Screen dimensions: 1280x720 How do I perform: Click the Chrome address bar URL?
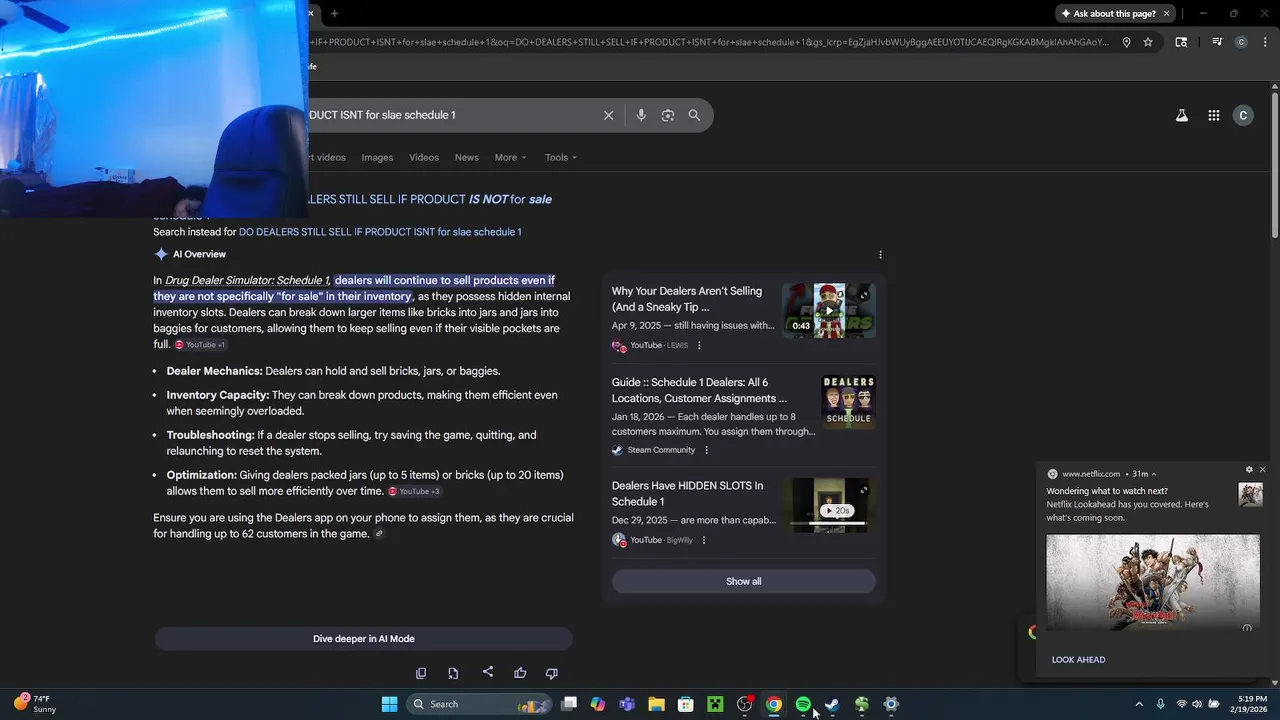pyautogui.click(x=710, y=42)
